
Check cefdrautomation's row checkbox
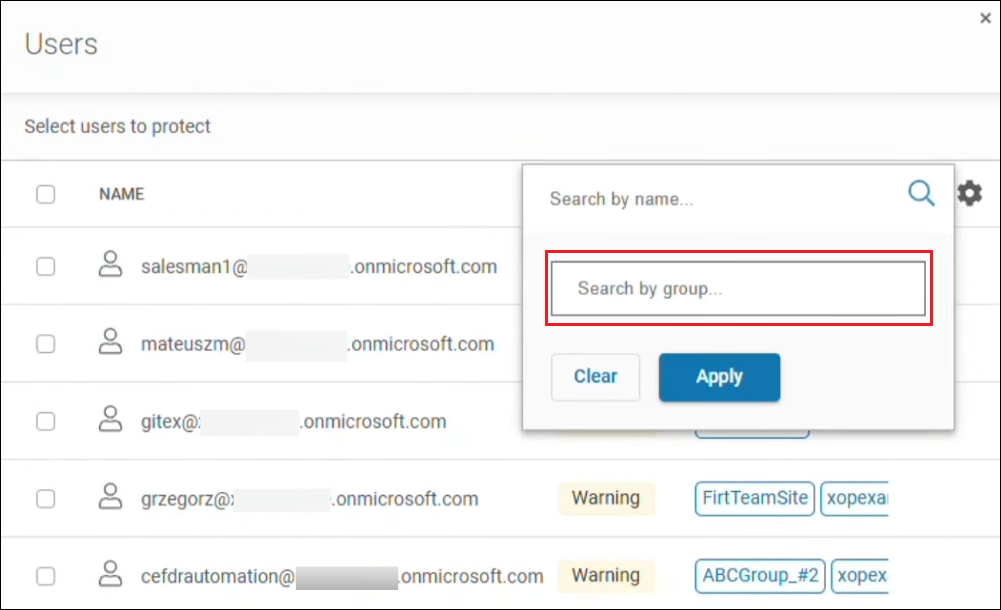tap(45, 576)
